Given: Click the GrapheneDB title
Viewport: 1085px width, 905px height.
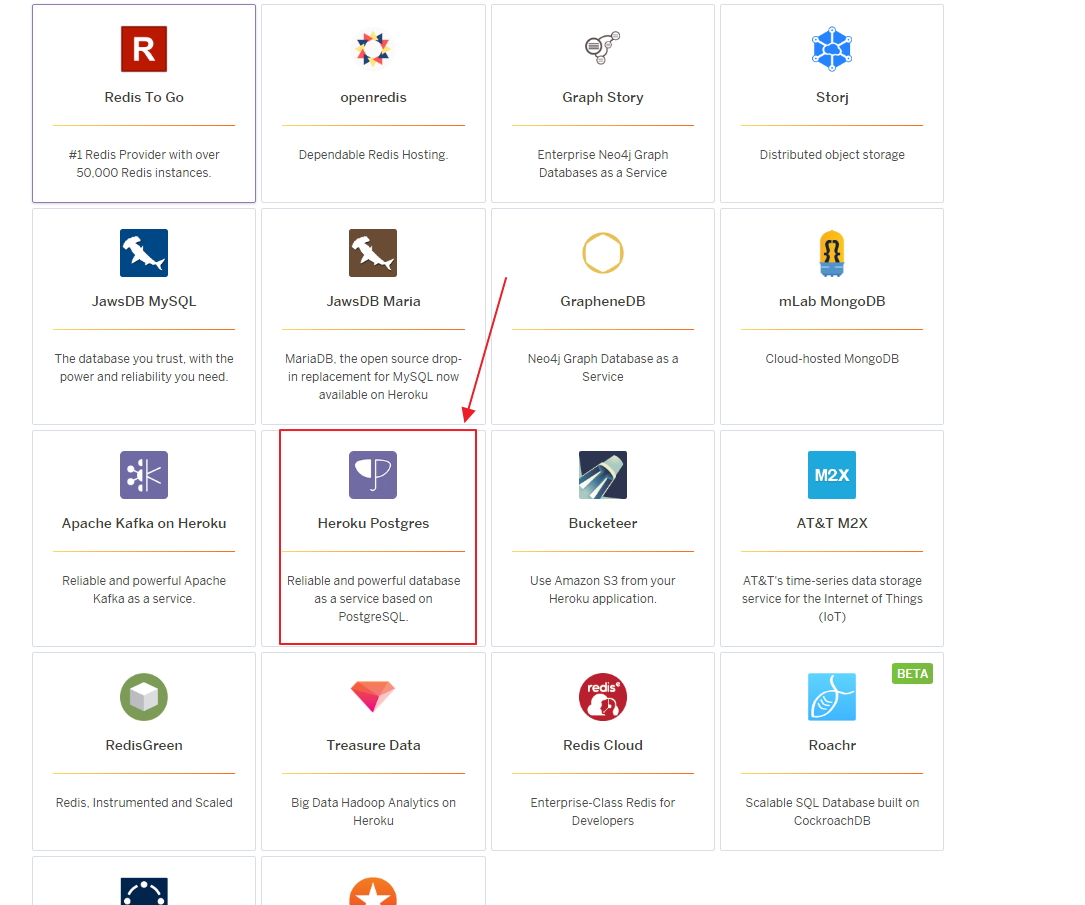Looking at the screenshot, I should (x=603, y=302).
